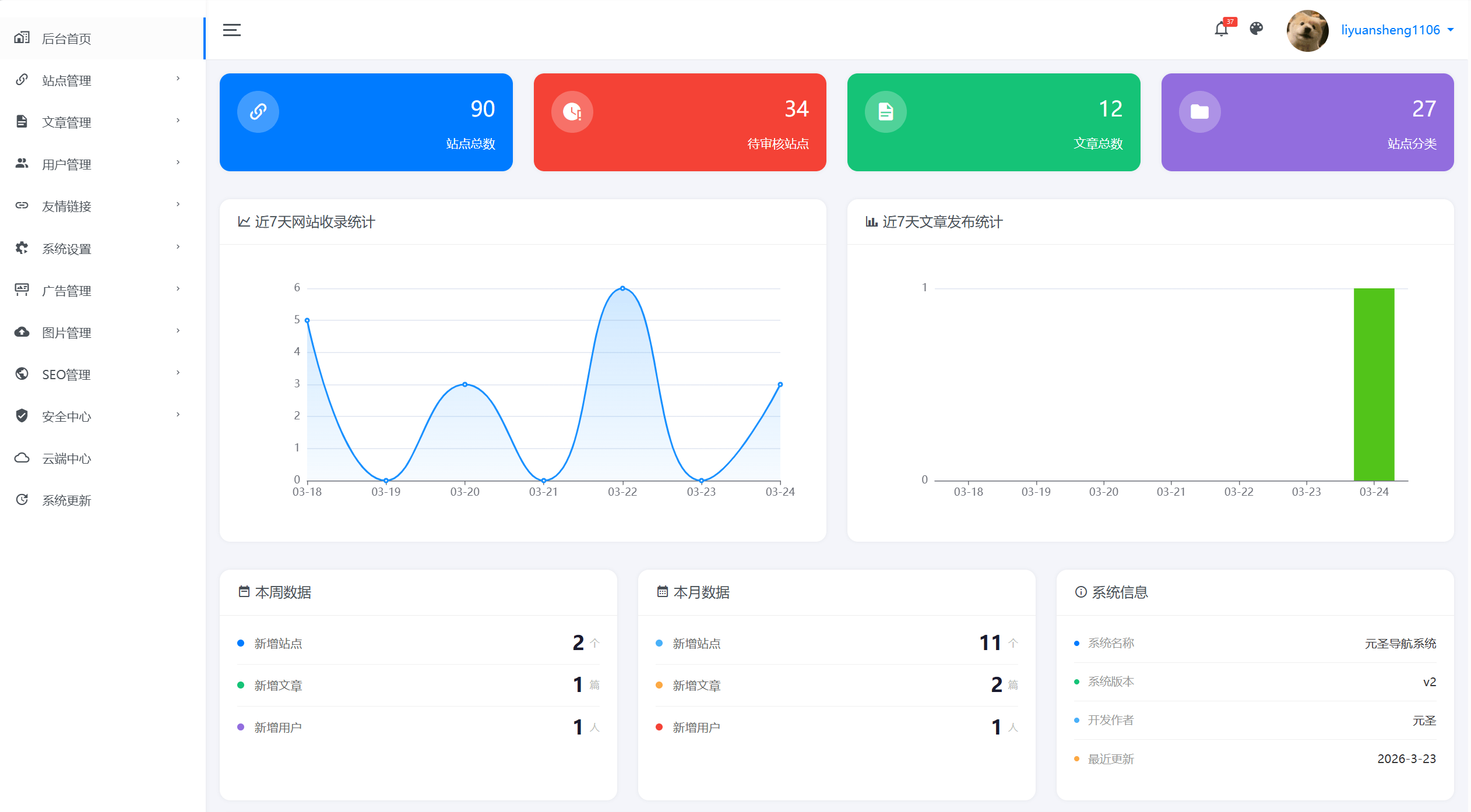Click the green 03-24 bar in the article chart

click(1374, 384)
